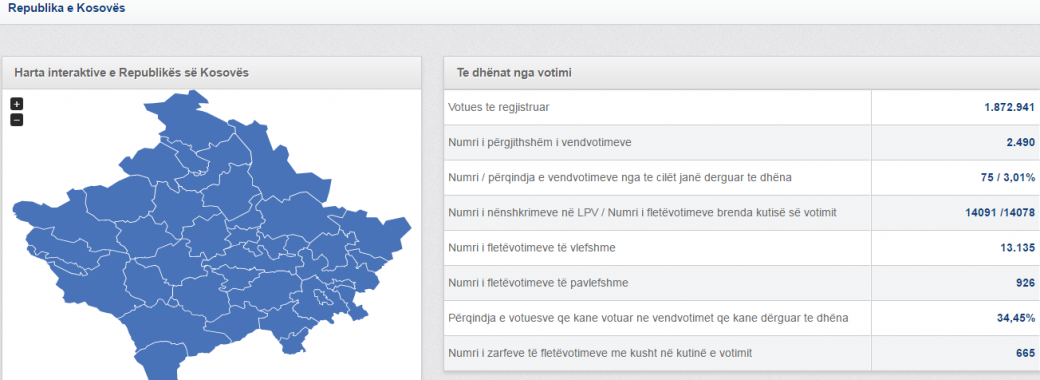Open the Republika e Kosovës header link
This screenshot has width=1040, height=380.
(x=66, y=9)
